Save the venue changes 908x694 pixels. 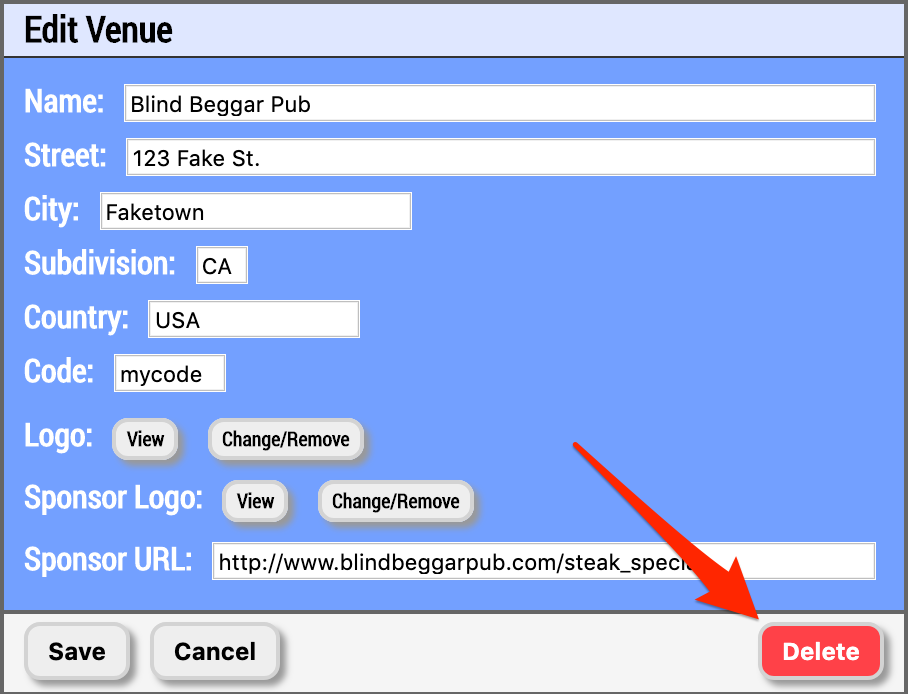[77, 652]
